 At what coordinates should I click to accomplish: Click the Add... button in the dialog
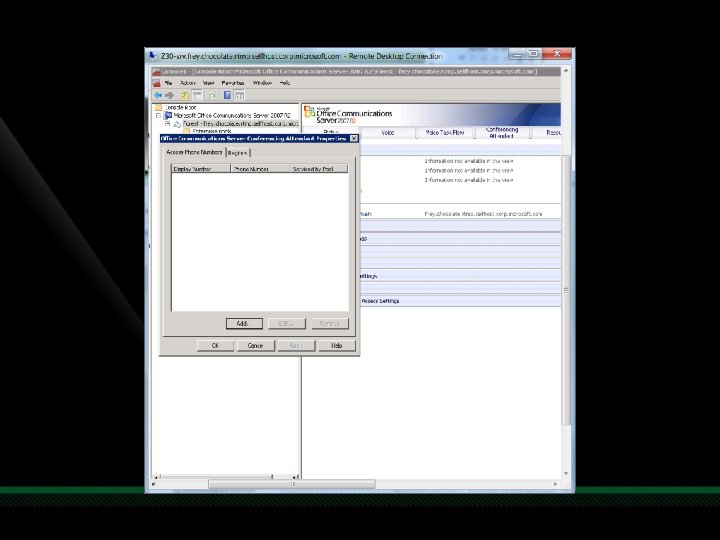click(x=244, y=324)
